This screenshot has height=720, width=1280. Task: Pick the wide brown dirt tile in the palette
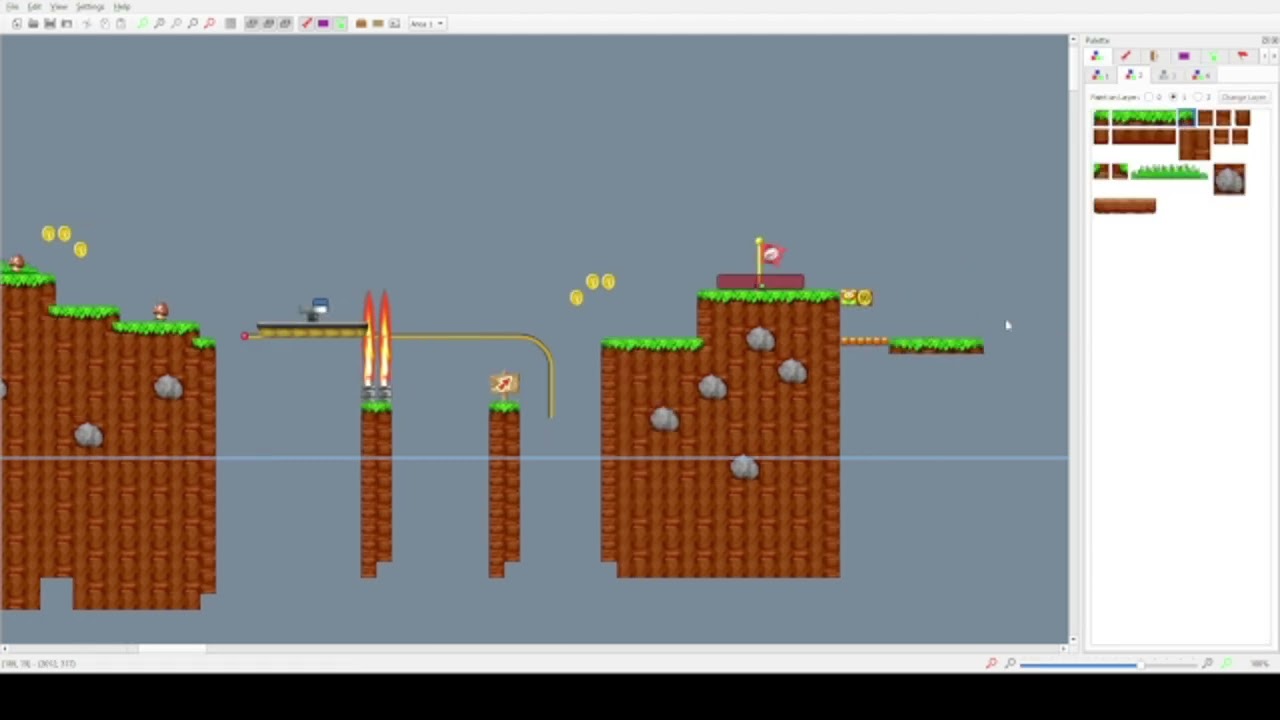coord(1144,137)
